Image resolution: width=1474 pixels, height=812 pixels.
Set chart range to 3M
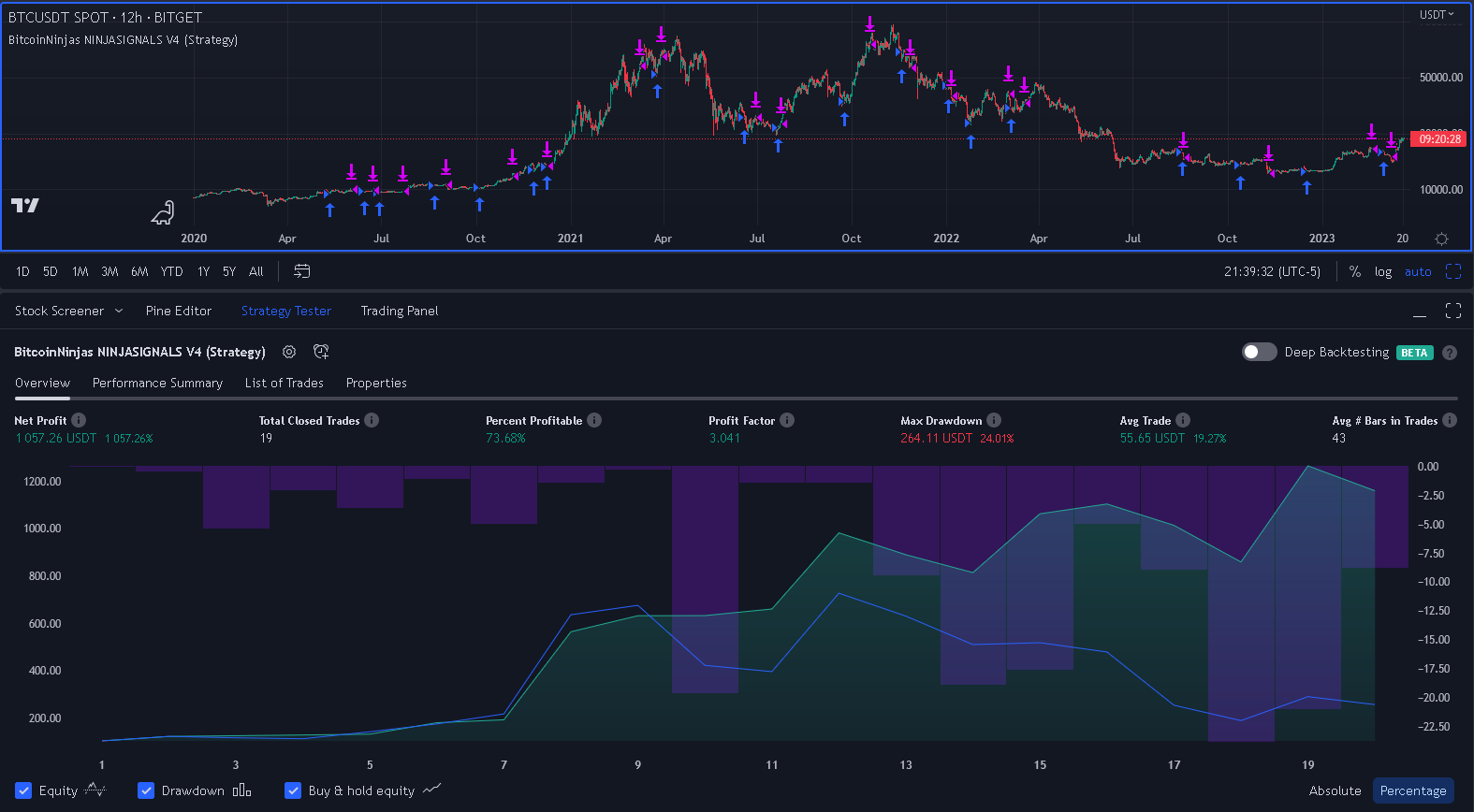(x=109, y=271)
